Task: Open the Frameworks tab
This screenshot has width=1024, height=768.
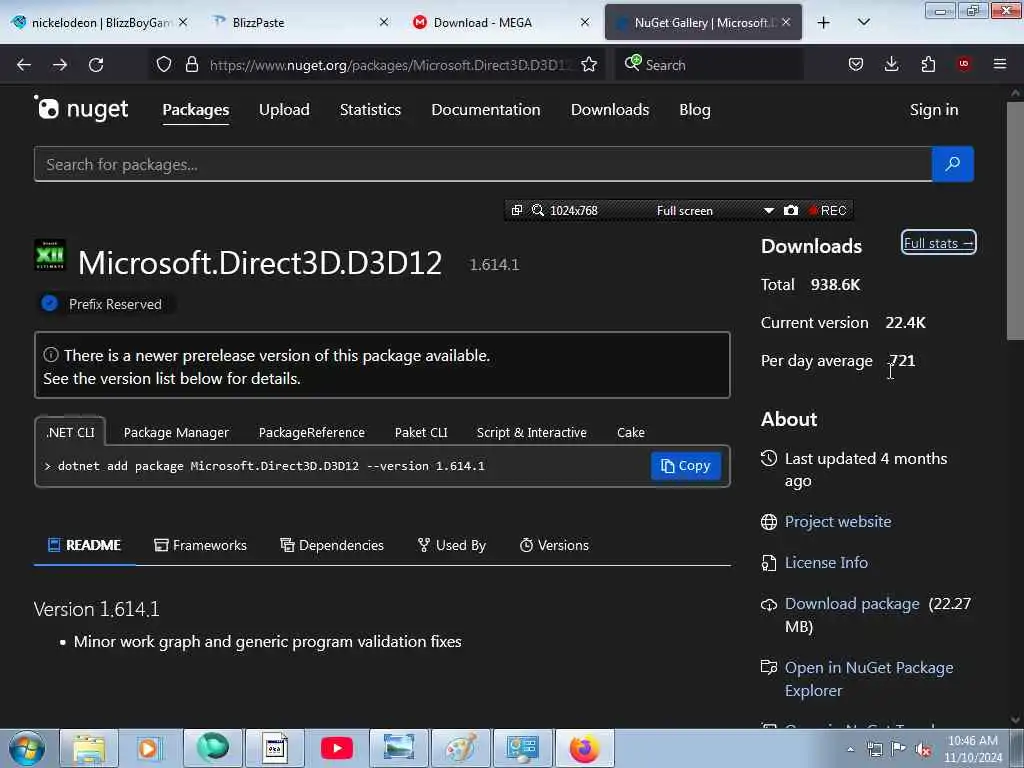Action: [200, 545]
